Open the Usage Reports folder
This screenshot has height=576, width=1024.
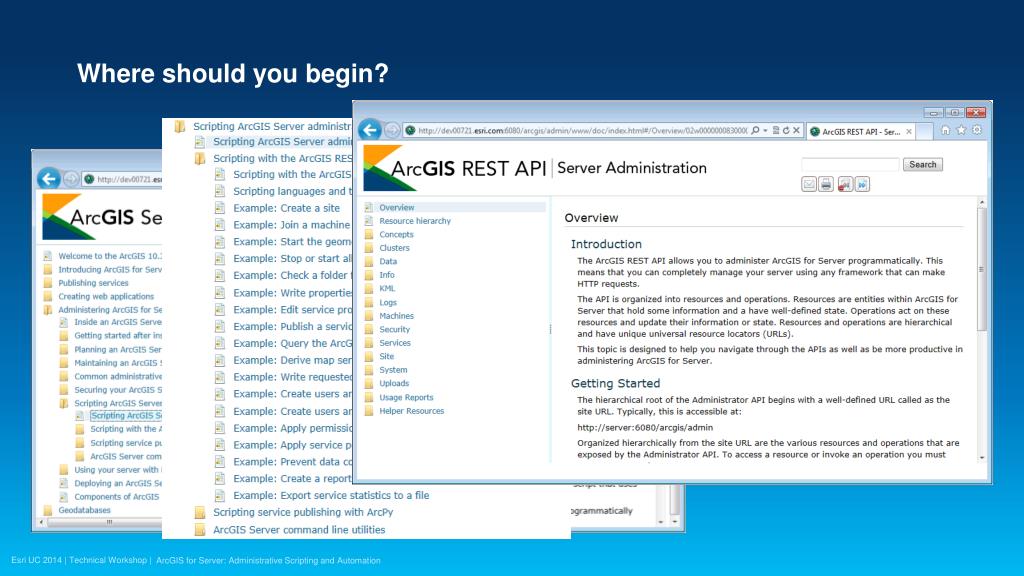tap(406, 397)
